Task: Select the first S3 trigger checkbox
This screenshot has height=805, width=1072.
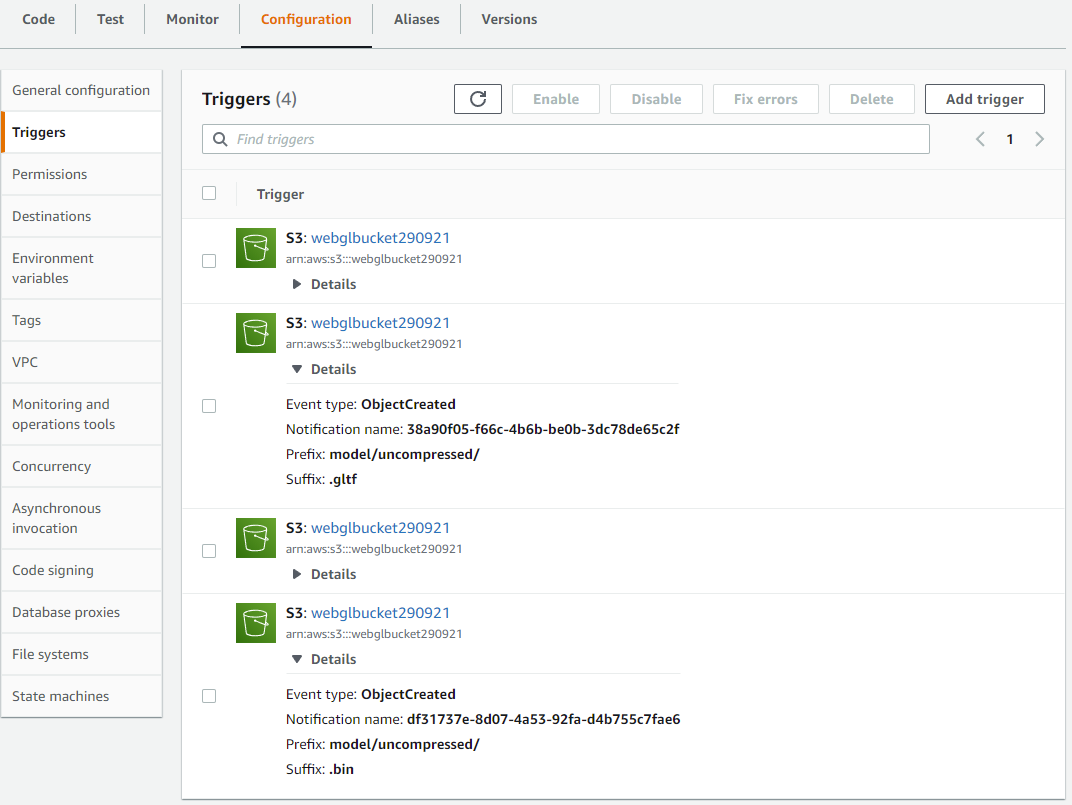Action: tap(209, 261)
